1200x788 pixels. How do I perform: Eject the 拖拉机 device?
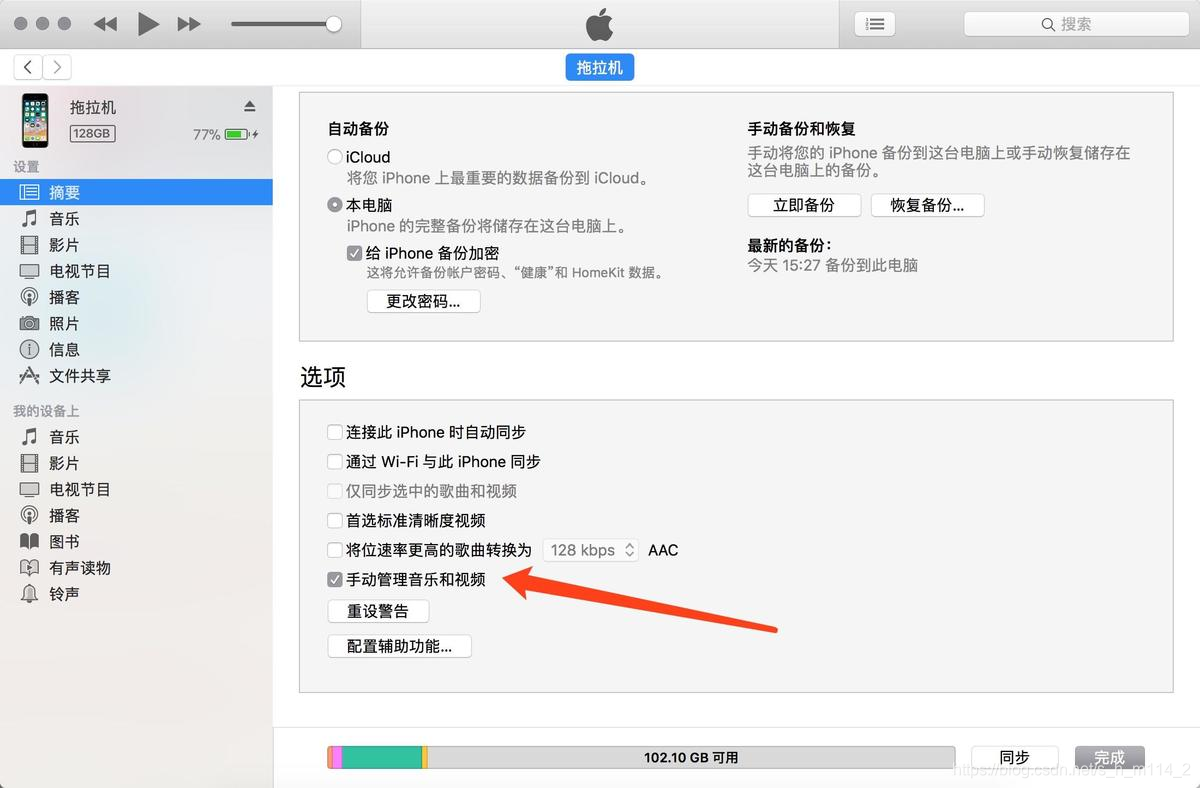coord(249,107)
